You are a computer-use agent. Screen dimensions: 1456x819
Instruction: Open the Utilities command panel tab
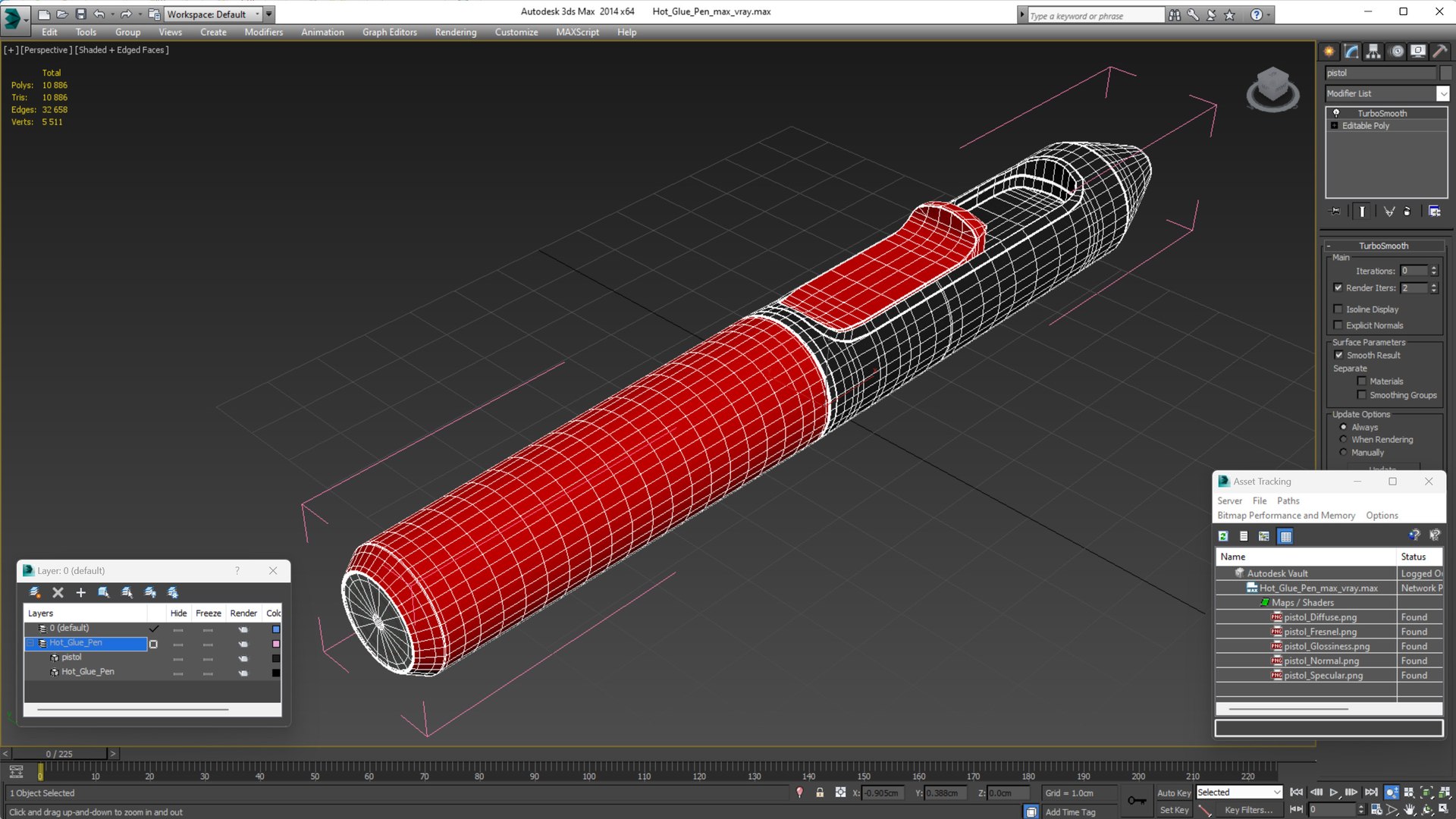1439,52
